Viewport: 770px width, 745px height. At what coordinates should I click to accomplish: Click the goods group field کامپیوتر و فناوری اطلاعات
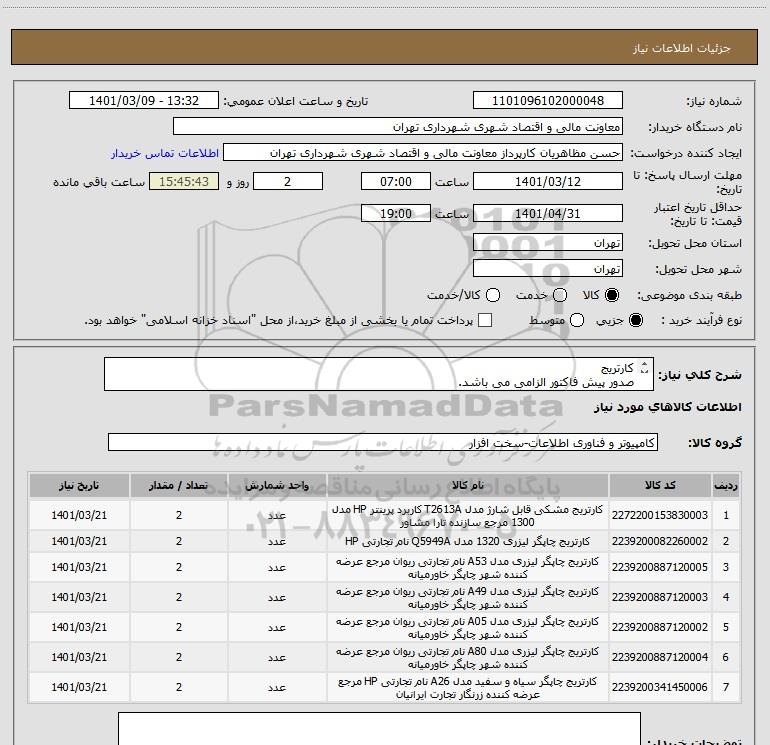point(383,442)
